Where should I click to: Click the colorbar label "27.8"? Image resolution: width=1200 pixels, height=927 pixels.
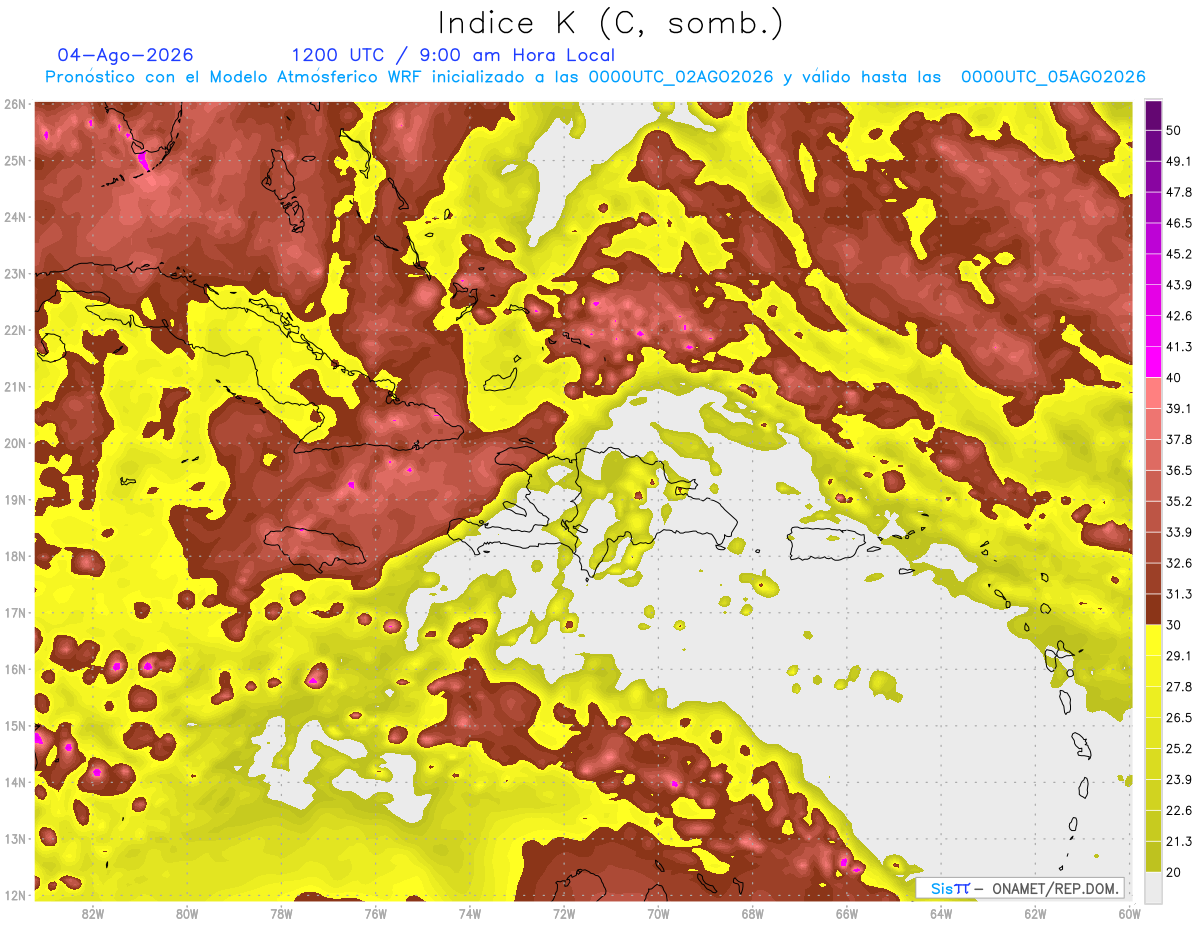tap(1179, 687)
